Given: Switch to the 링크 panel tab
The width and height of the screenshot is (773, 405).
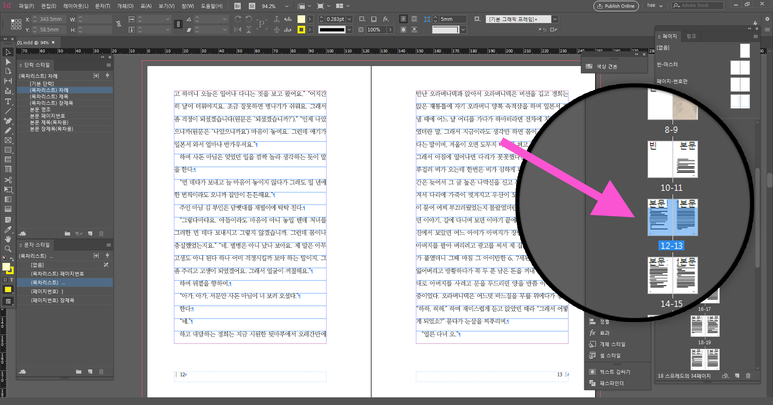Looking at the screenshot, I should tap(691, 36).
